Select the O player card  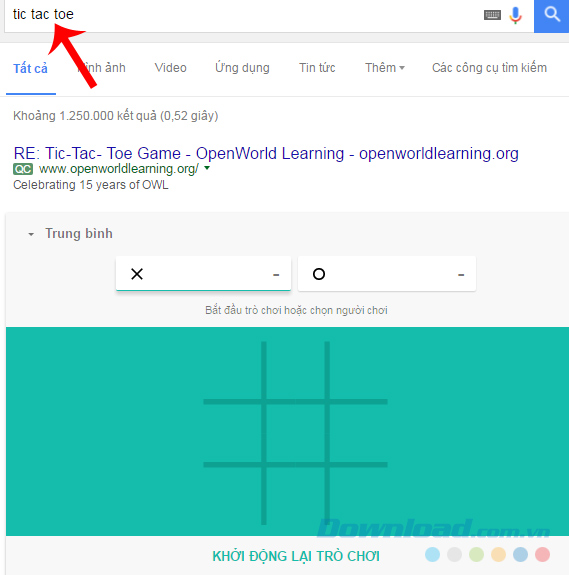click(x=387, y=274)
